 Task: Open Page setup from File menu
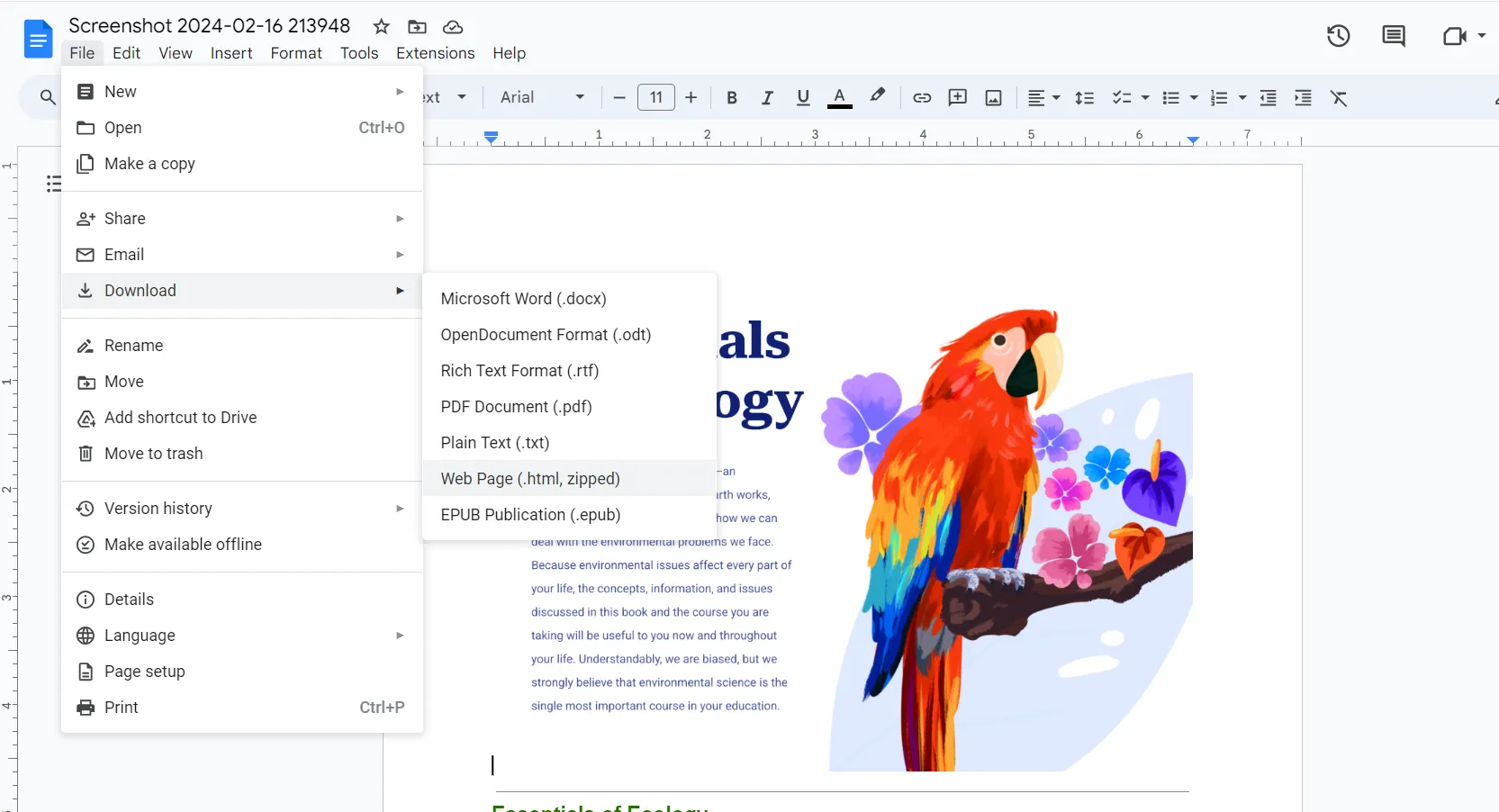143,672
